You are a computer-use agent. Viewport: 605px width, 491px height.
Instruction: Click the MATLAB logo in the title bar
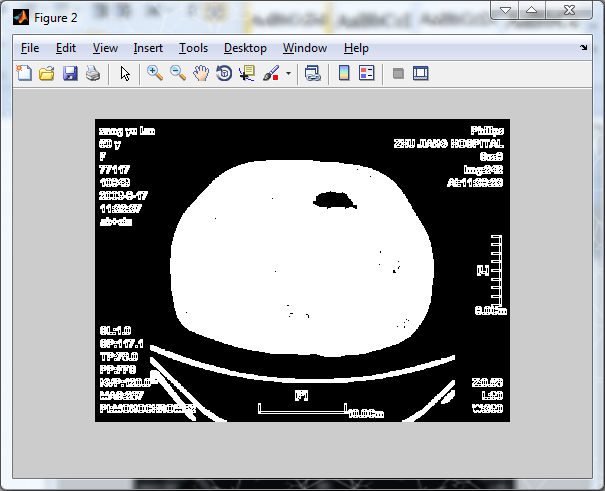[21, 18]
